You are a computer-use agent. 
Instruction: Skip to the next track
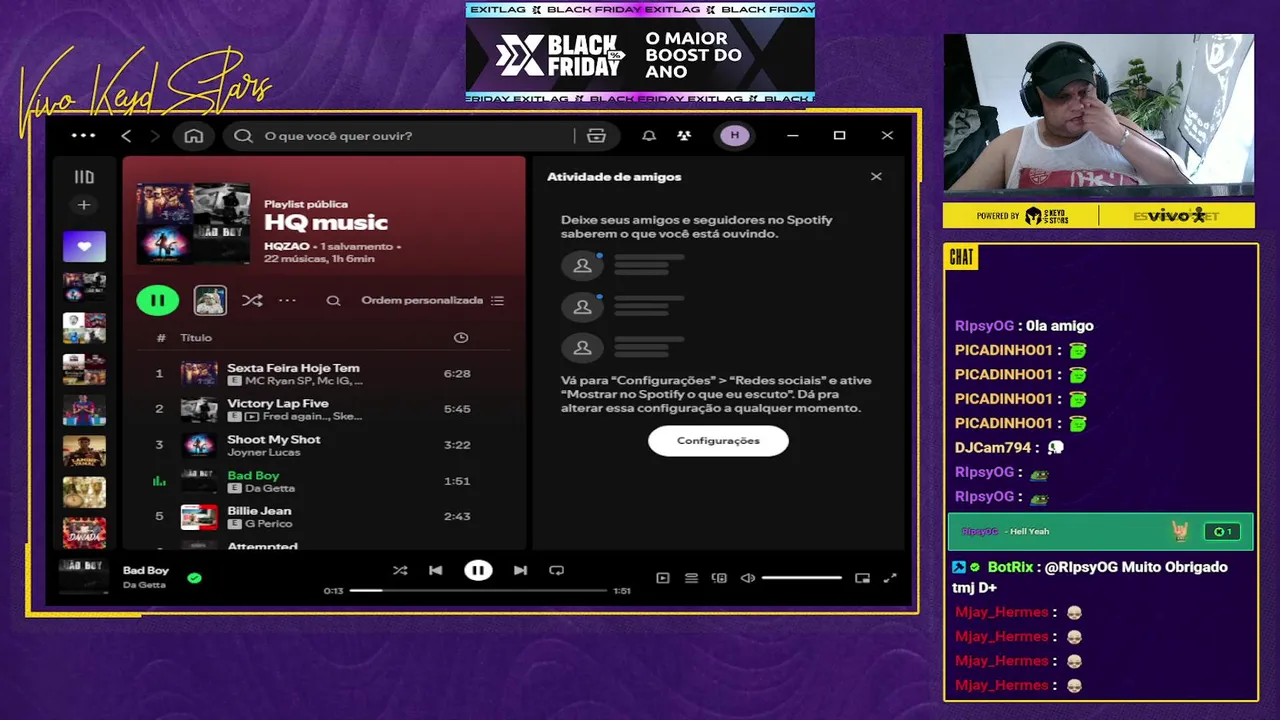[x=520, y=570]
